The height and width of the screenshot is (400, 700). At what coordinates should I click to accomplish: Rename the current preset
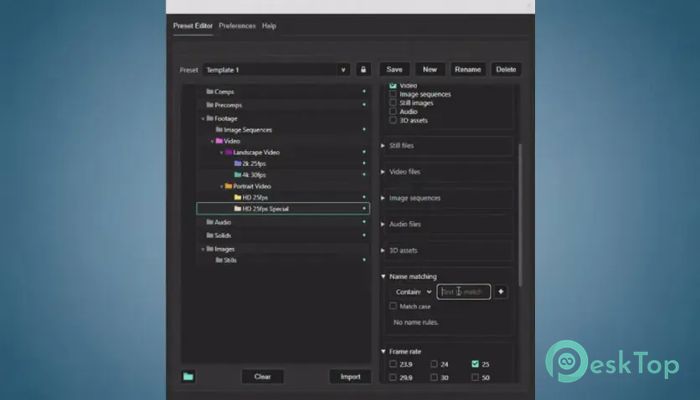point(468,70)
